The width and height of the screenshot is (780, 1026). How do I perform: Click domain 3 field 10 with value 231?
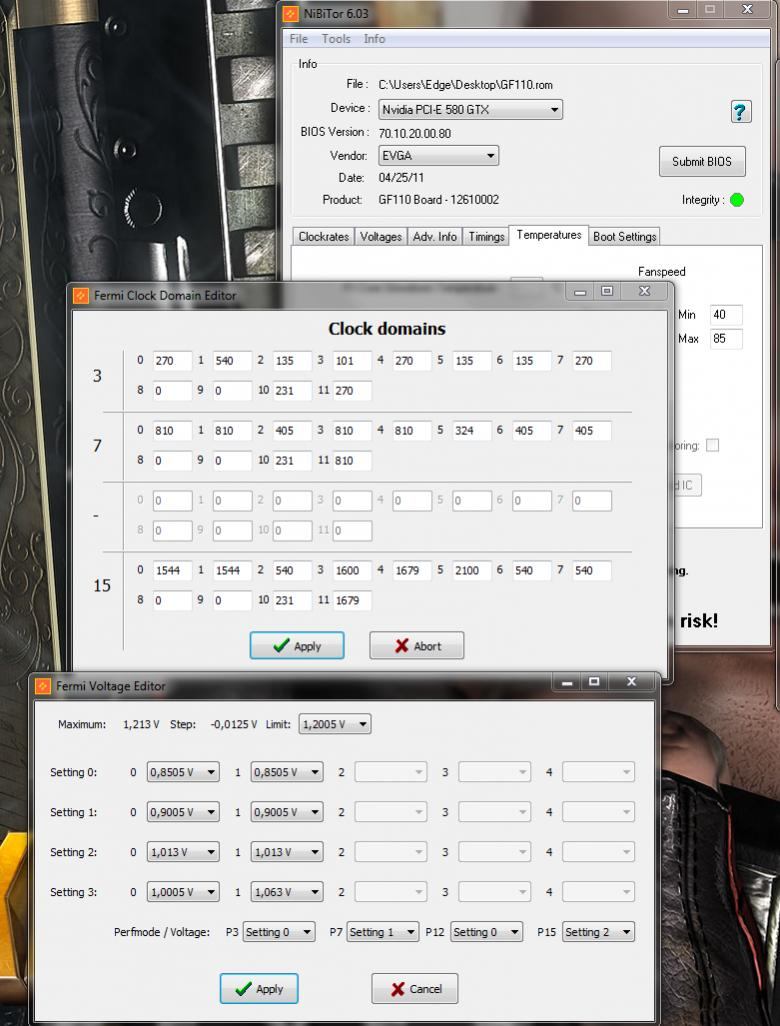point(292,391)
